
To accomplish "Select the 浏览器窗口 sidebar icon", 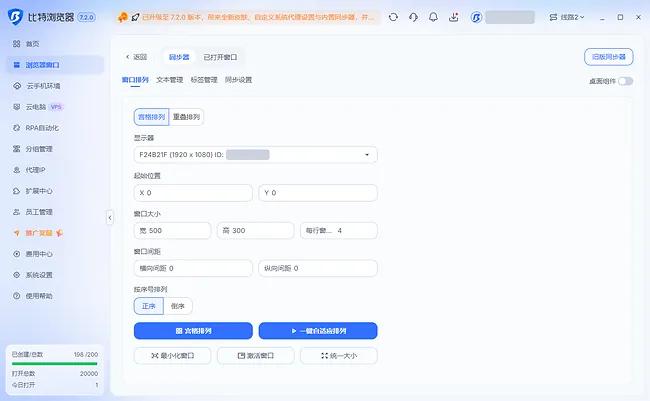I will click(17, 65).
